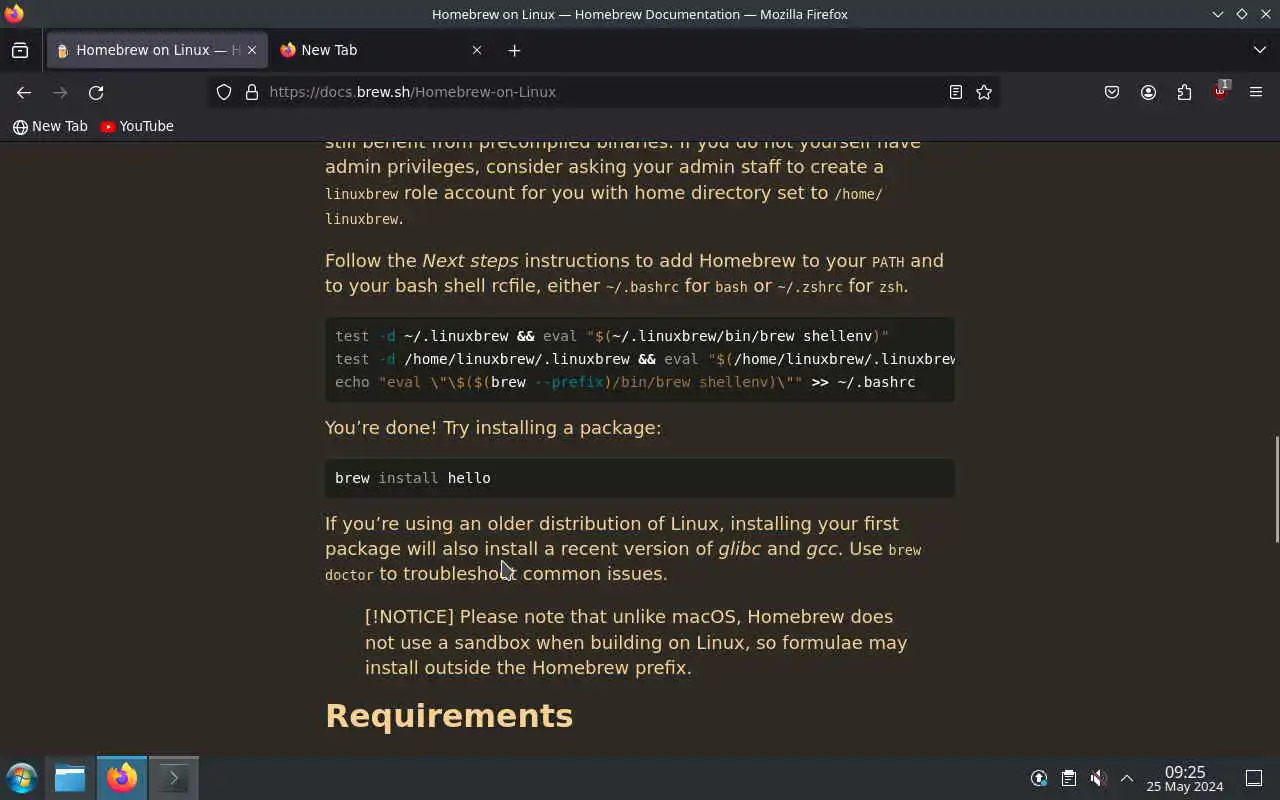Click inside the brew install hello code block
The height and width of the screenshot is (800, 1280).
pyautogui.click(x=640, y=478)
